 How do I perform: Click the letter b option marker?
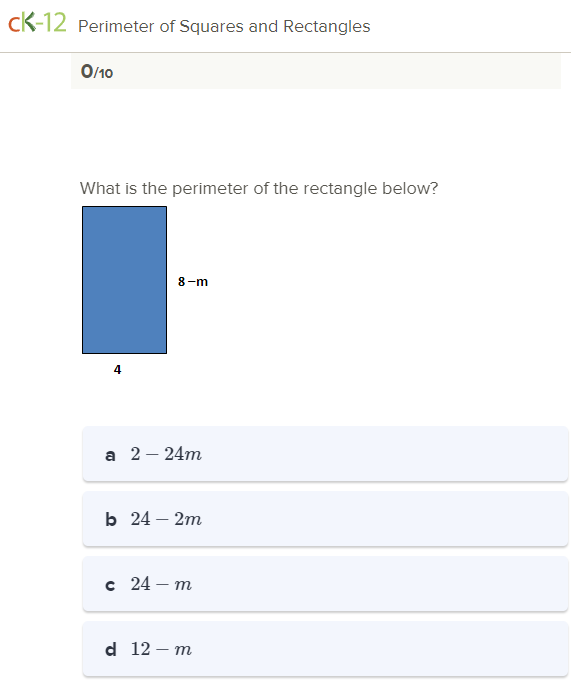[x=111, y=519]
